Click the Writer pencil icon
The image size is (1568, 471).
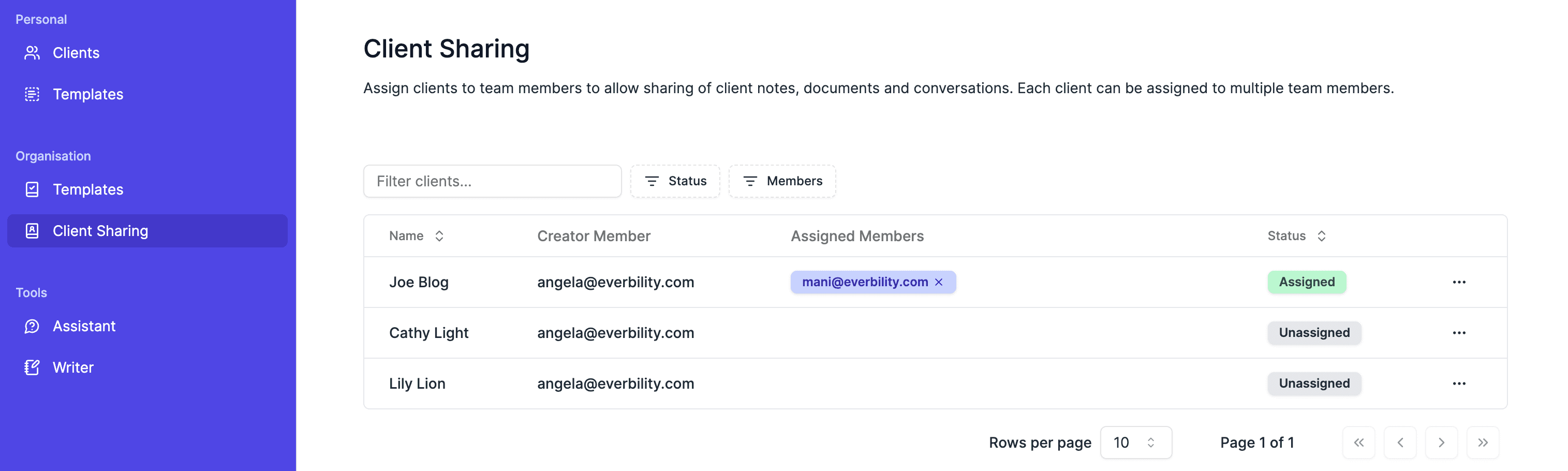[32, 367]
